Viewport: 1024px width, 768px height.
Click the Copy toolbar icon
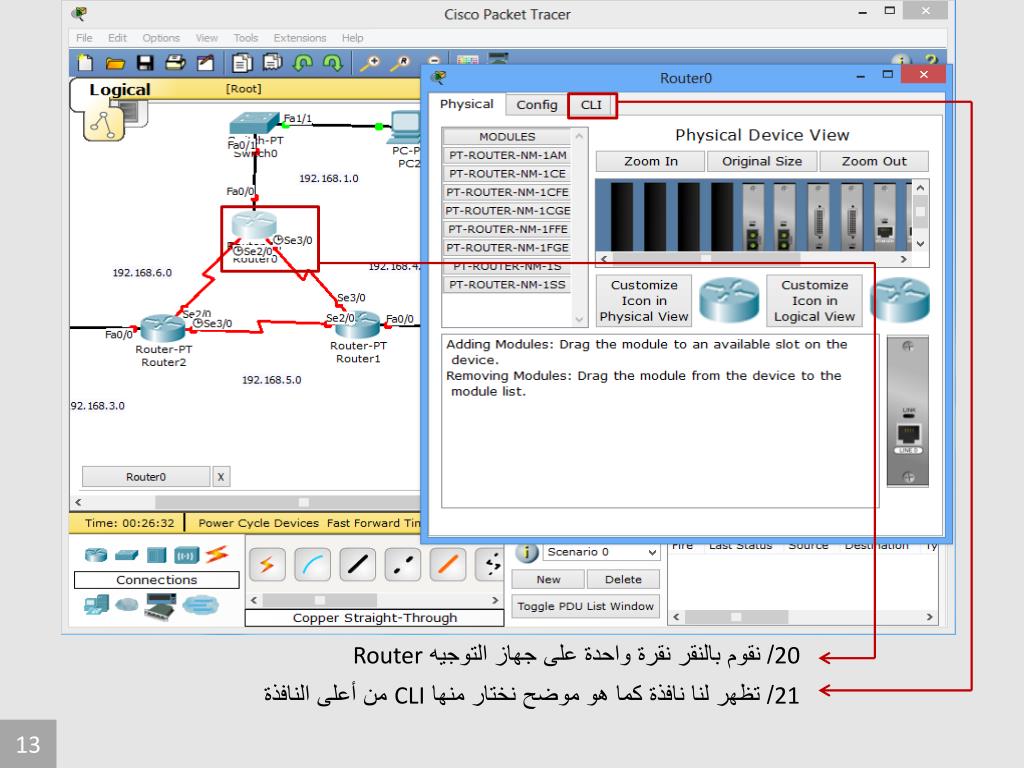pyautogui.click(x=242, y=63)
